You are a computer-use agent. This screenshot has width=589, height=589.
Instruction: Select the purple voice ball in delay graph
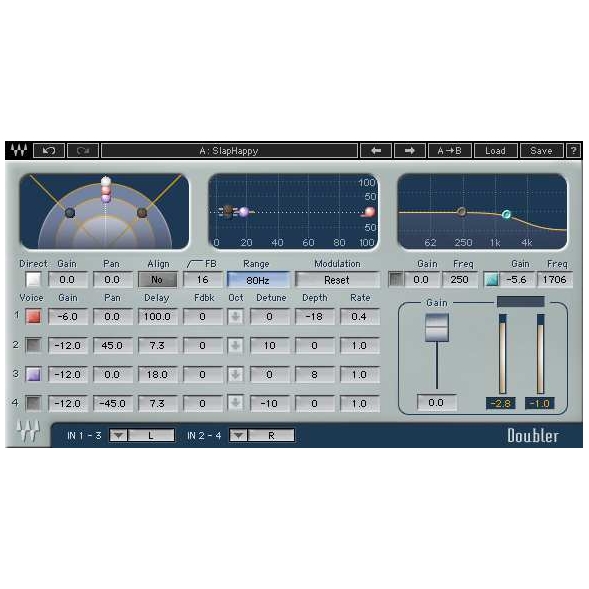click(x=244, y=212)
